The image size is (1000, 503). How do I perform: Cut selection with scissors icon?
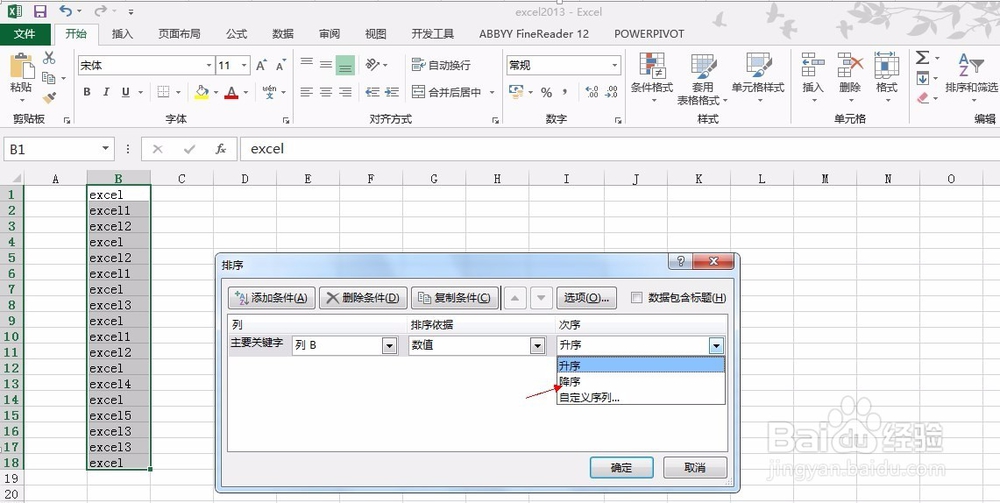[x=49, y=58]
